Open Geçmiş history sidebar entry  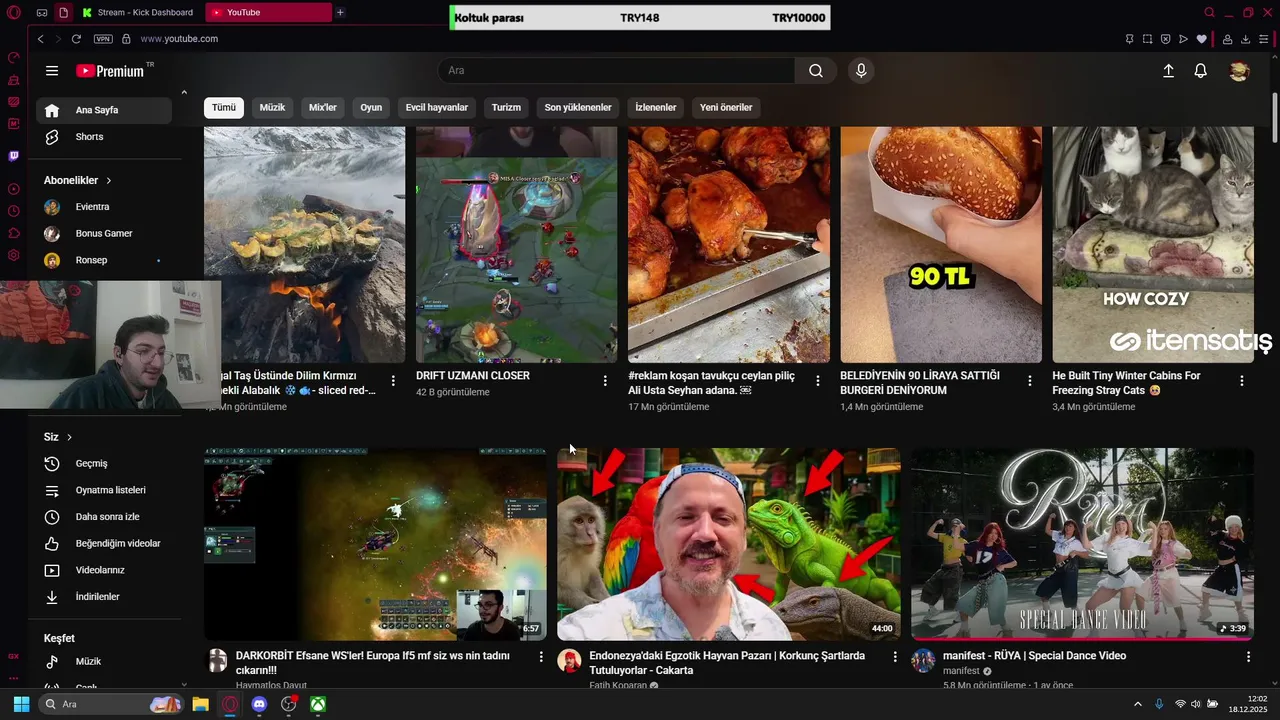click(103, 464)
